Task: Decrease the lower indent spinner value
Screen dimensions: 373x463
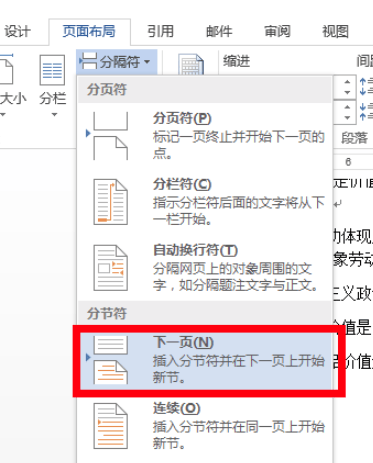Action: [x=347, y=118]
